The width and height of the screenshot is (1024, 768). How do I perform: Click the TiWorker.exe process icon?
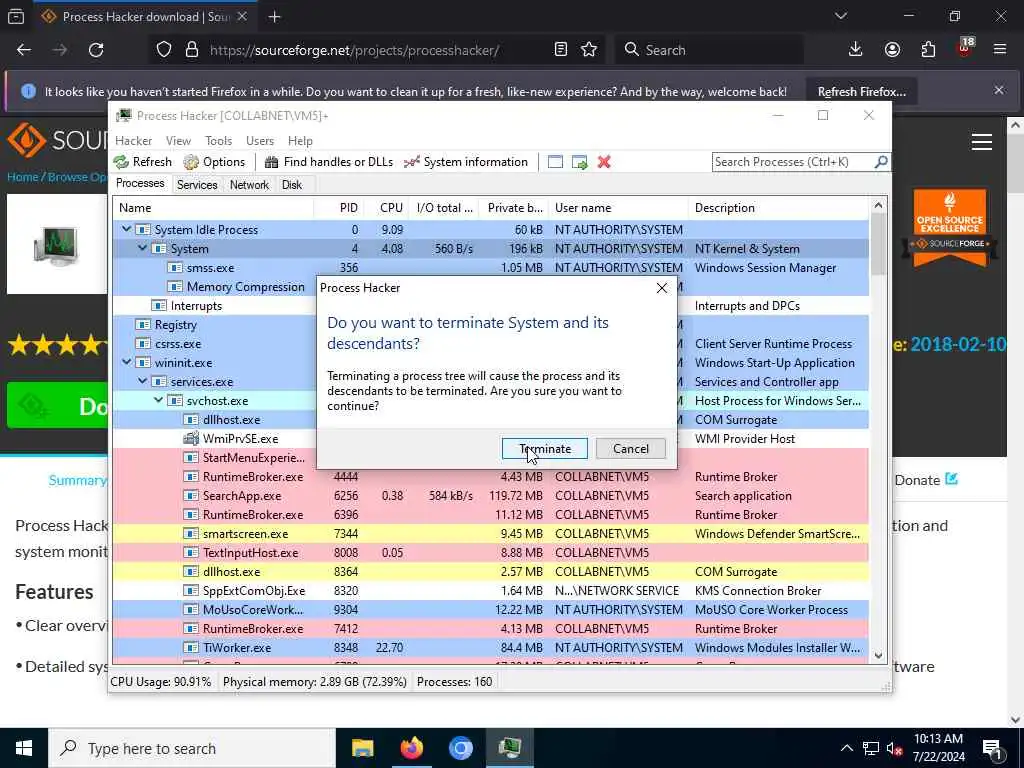[191, 648]
